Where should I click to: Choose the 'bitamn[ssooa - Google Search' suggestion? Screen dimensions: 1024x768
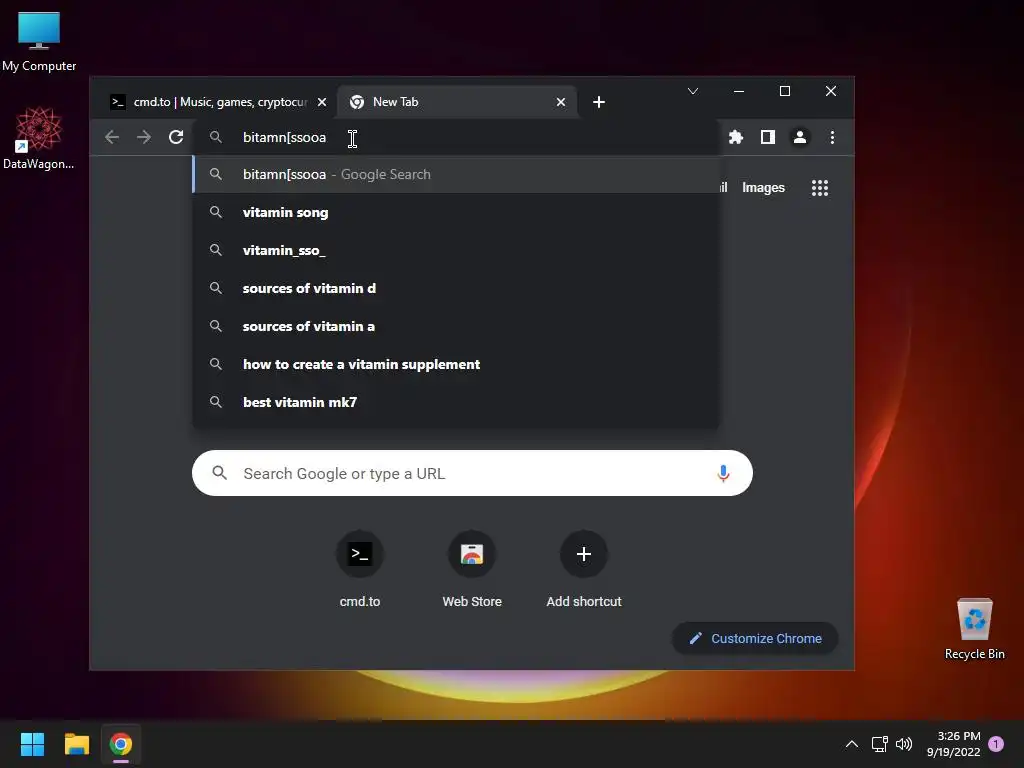(456, 174)
